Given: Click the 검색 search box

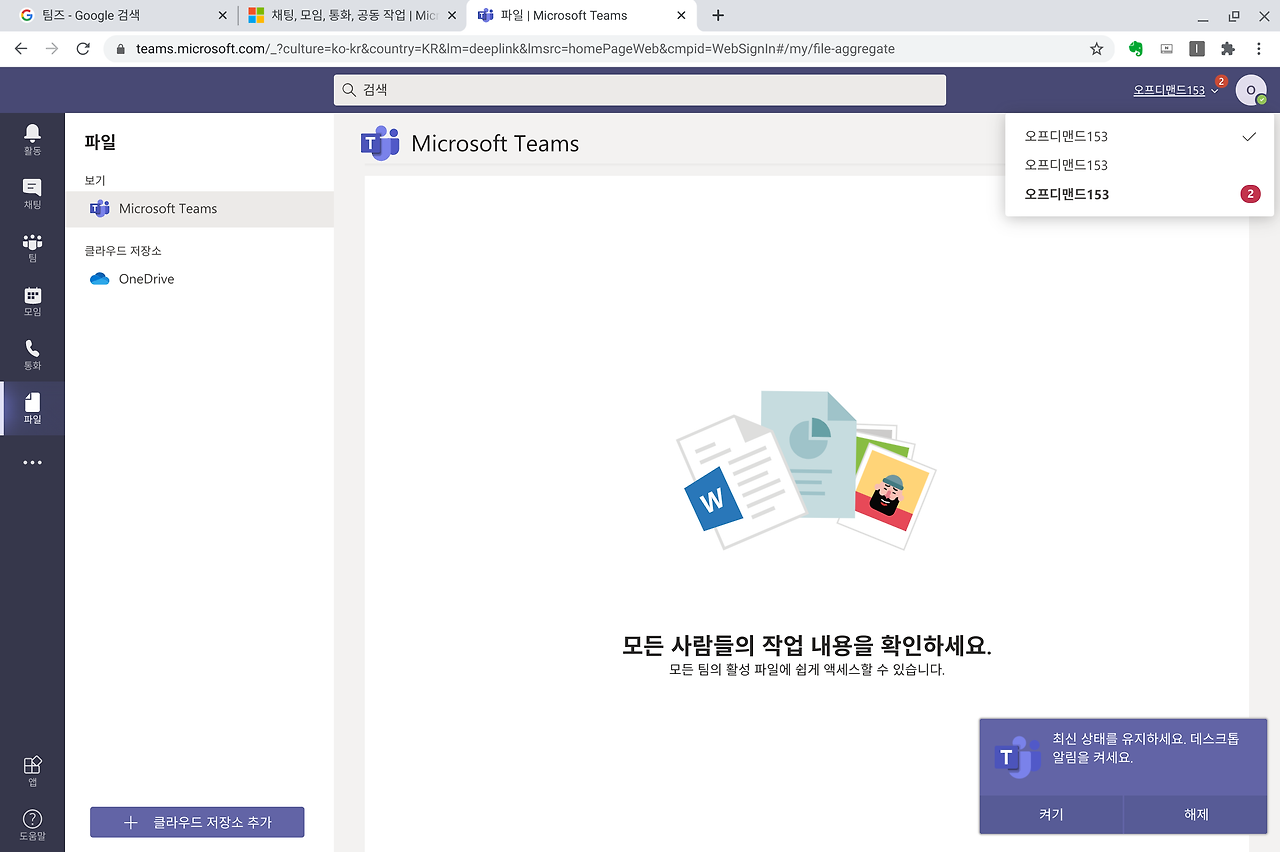Looking at the screenshot, I should (640, 90).
